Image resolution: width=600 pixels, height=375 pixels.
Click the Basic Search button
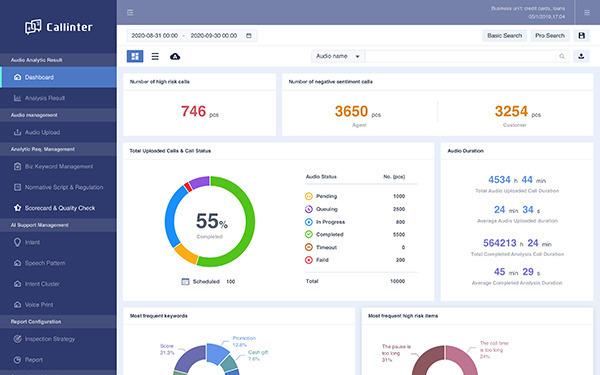coord(504,36)
